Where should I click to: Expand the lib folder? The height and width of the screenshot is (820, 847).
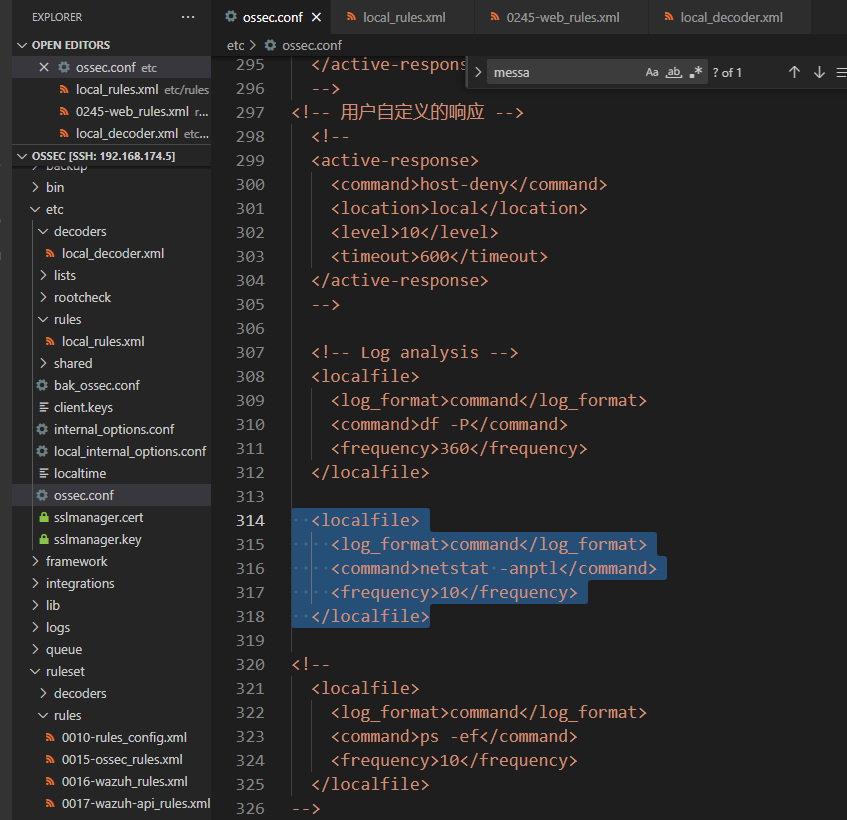click(111, 606)
